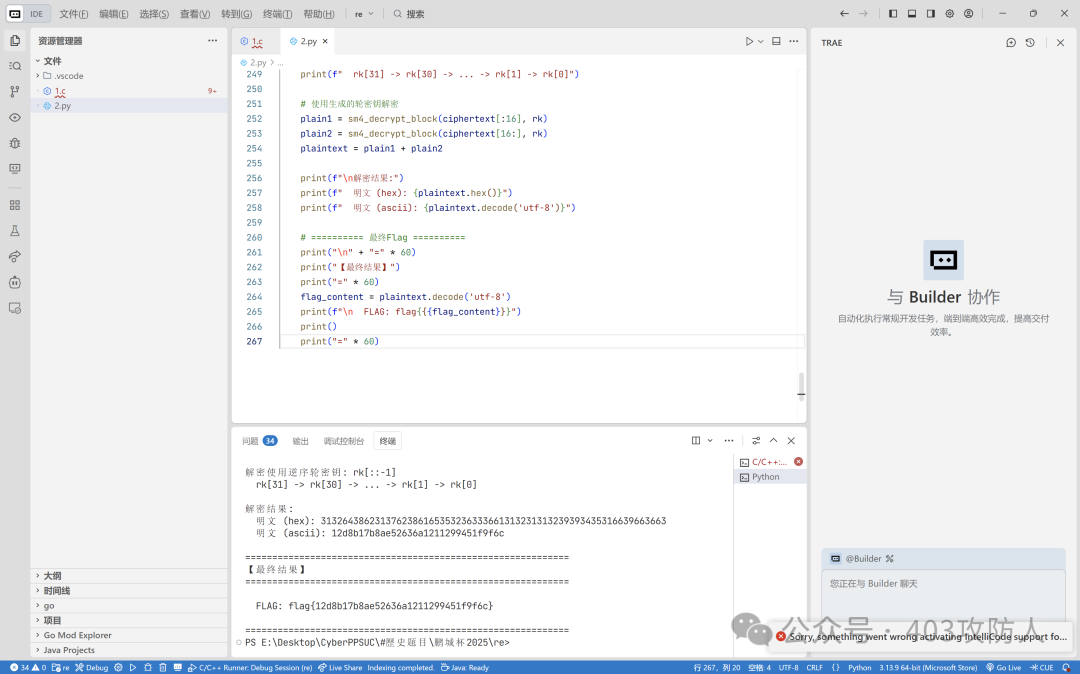Open the Source Control view in activity bar

[x=15, y=91]
